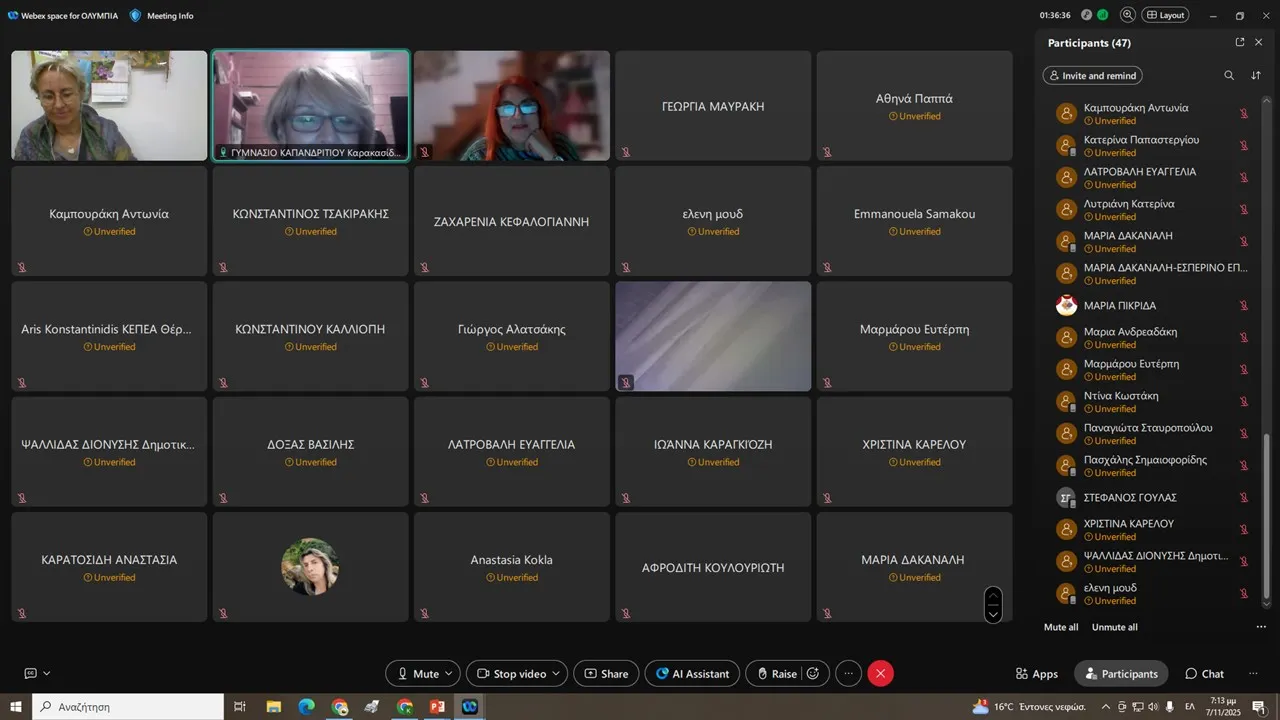Image resolution: width=1280 pixels, height=720 pixels.
Task: Expand the Stop video options arrow
Action: pyautogui.click(x=556, y=674)
